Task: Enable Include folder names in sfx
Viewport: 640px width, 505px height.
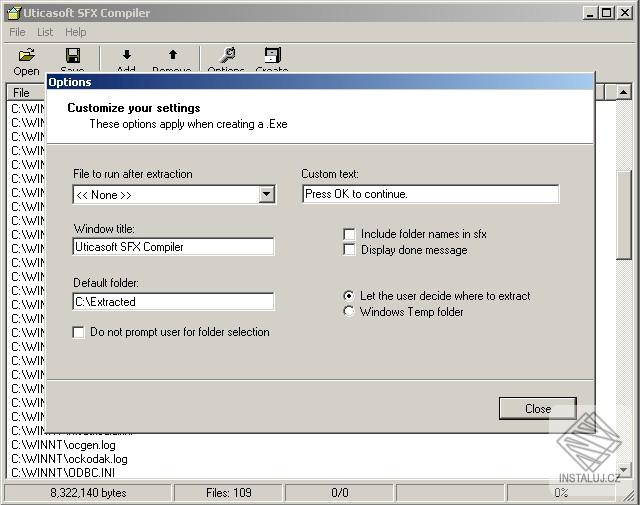Action: 349,234
